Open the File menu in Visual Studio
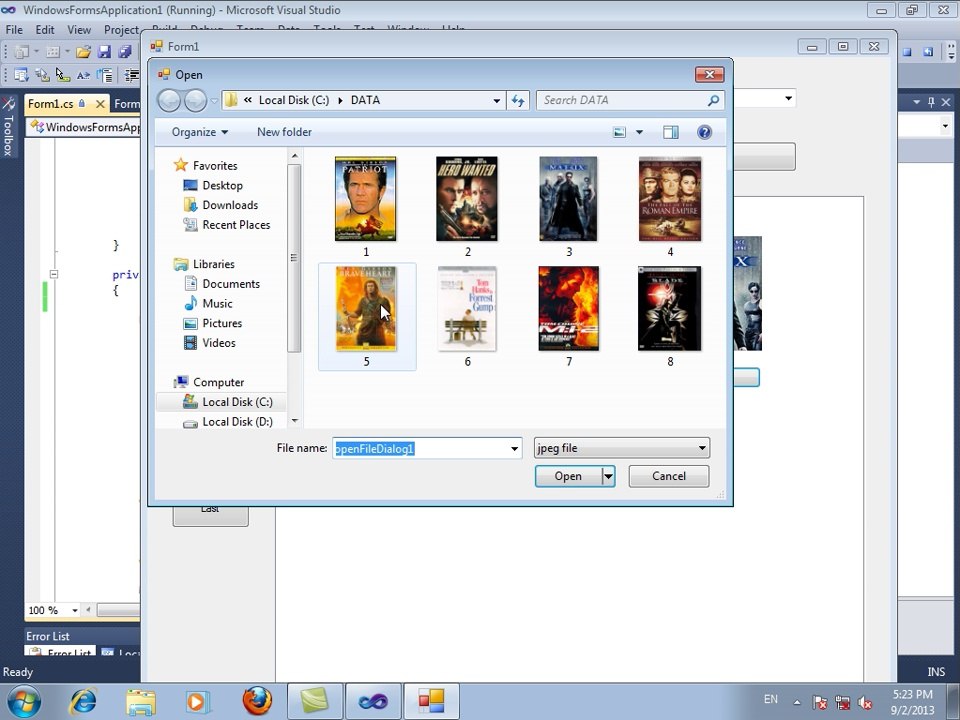The width and height of the screenshot is (960, 720). click(13, 29)
